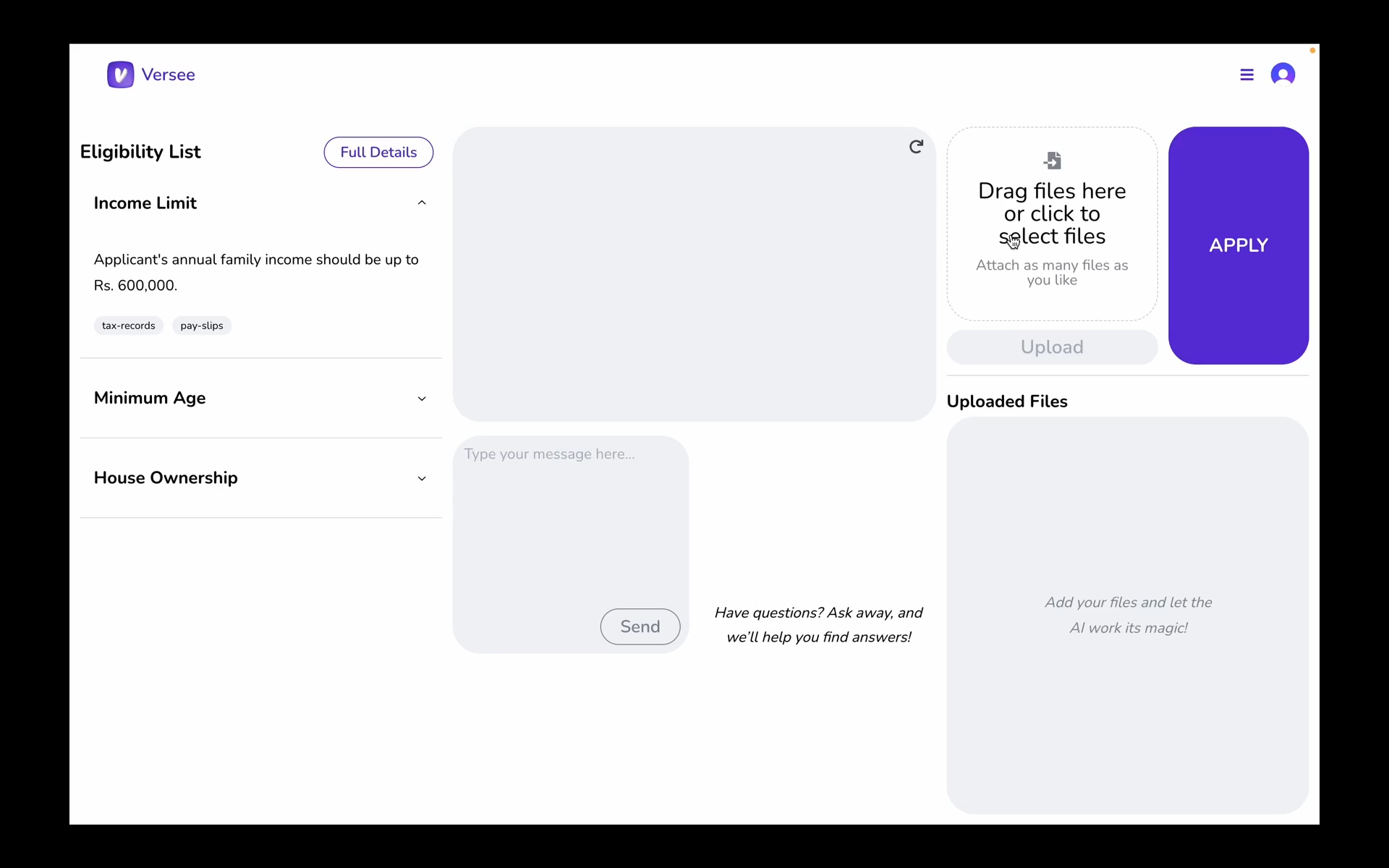Click the Versee logo icon
This screenshot has width=1389, height=868.
click(x=120, y=75)
